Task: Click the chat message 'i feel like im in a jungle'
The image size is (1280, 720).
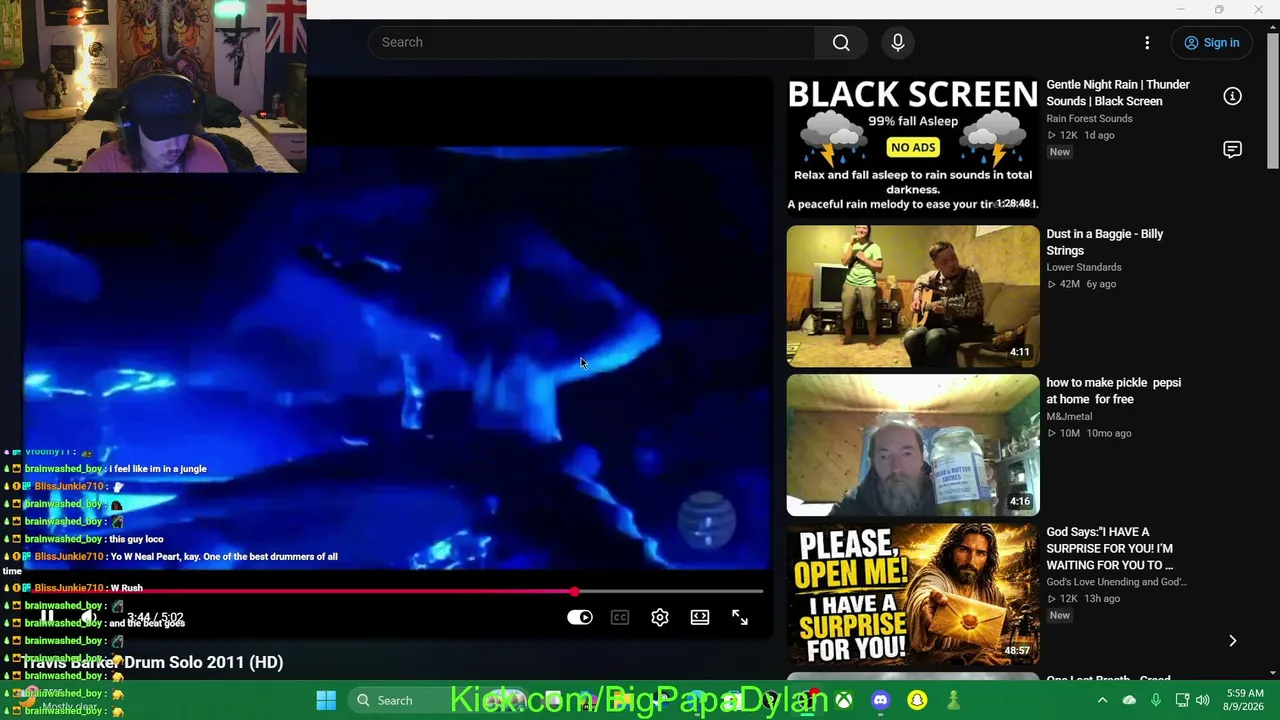Action: click(x=158, y=469)
